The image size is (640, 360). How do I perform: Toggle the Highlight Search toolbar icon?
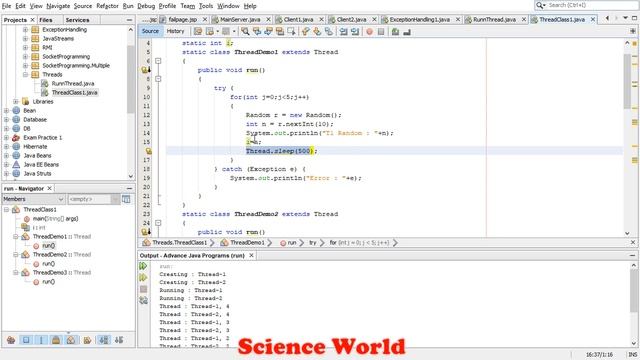click(x=280, y=31)
